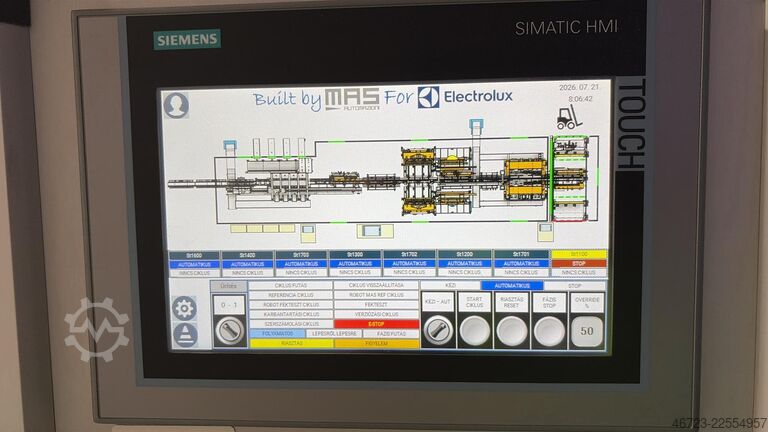768x432 pixels.
Task: Select LÉPÉSRŐL LÉPÉSRE run mode
Action: coord(334,334)
